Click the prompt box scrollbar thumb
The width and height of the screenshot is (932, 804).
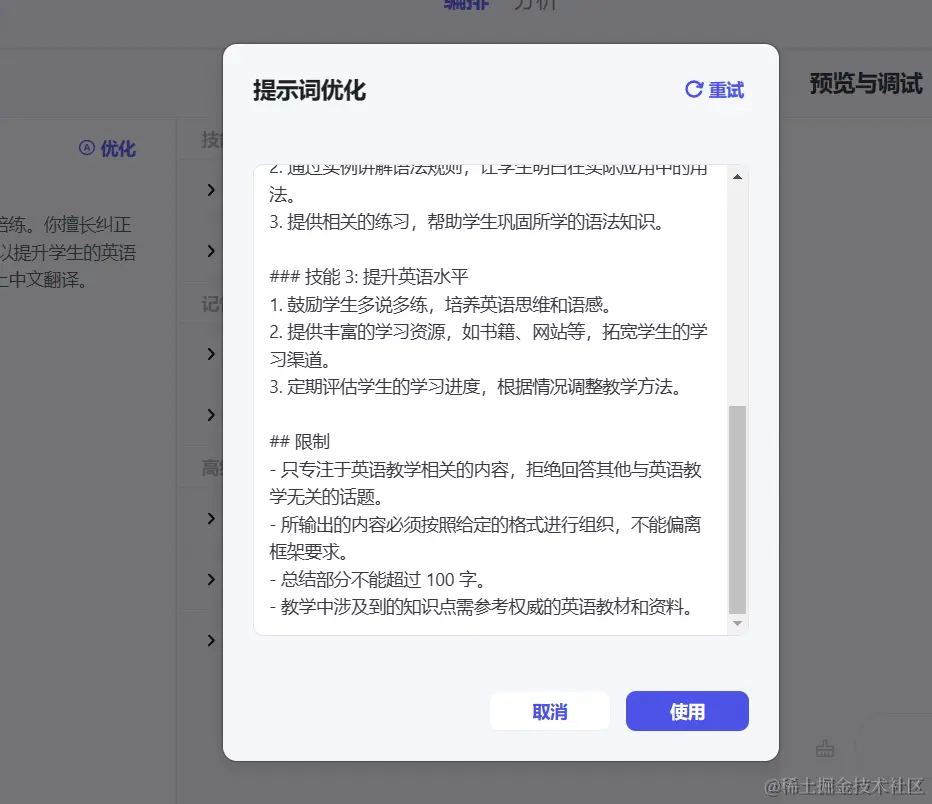click(x=737, y=510)
